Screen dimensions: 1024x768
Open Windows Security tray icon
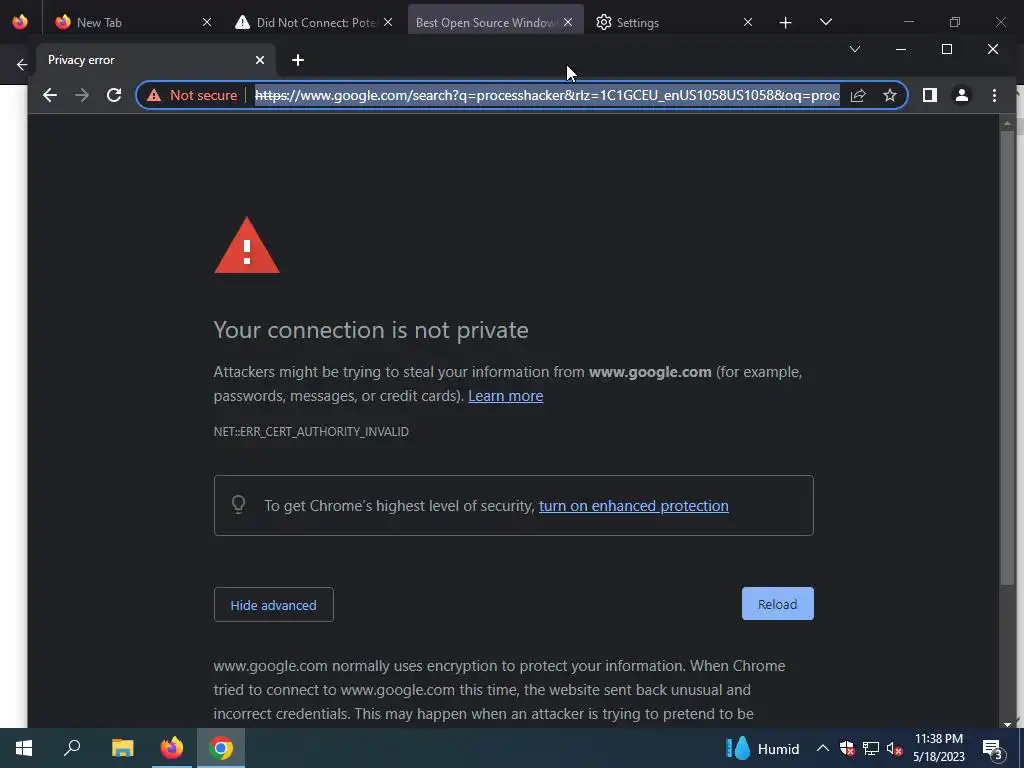(x=847, y=748)
